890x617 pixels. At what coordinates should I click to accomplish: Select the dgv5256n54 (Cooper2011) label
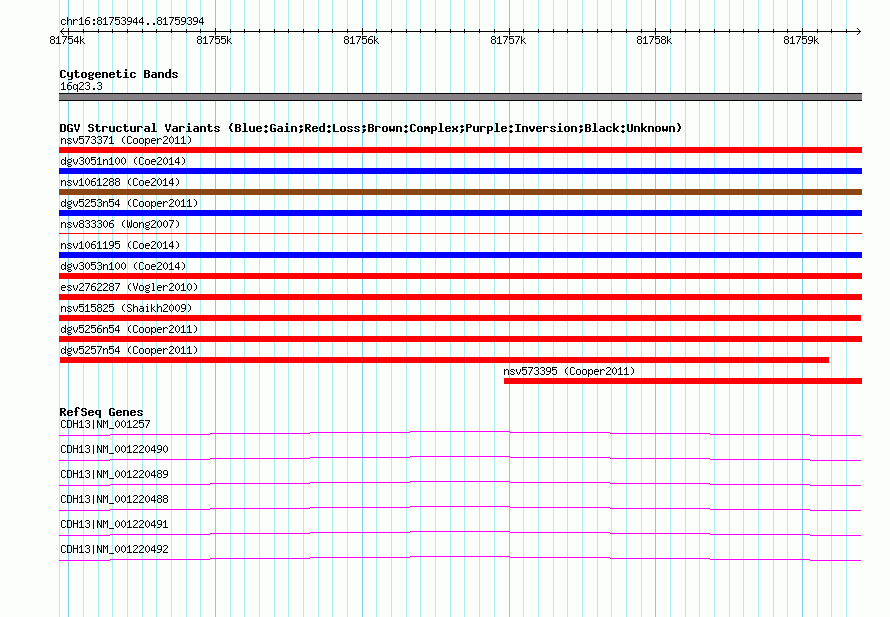coord(129,329)
